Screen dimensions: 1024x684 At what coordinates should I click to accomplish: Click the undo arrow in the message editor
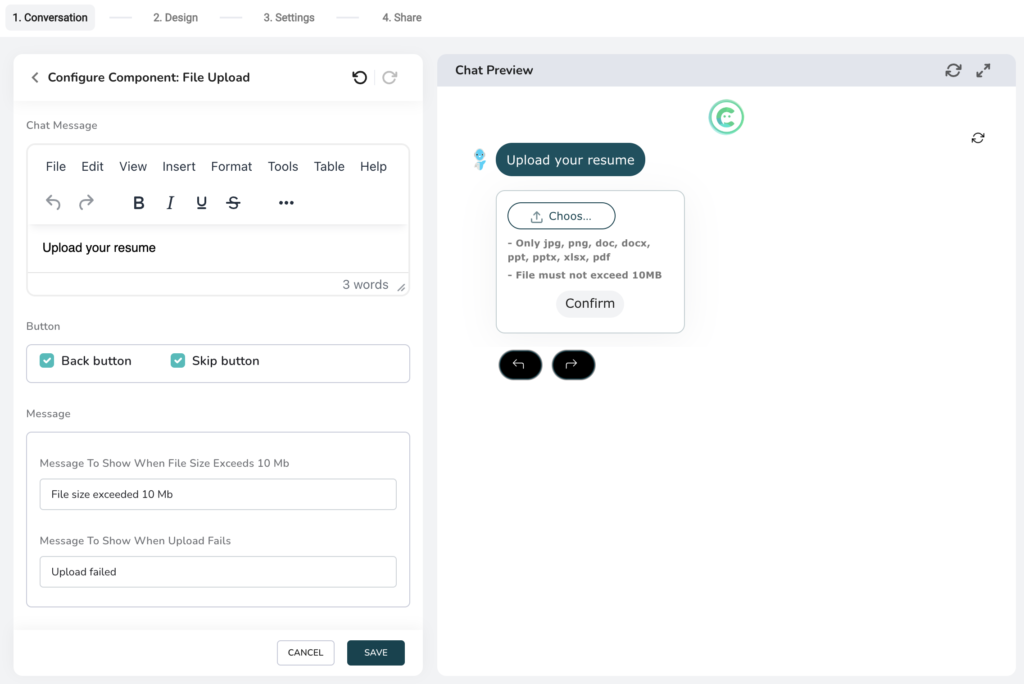[53, 202]
